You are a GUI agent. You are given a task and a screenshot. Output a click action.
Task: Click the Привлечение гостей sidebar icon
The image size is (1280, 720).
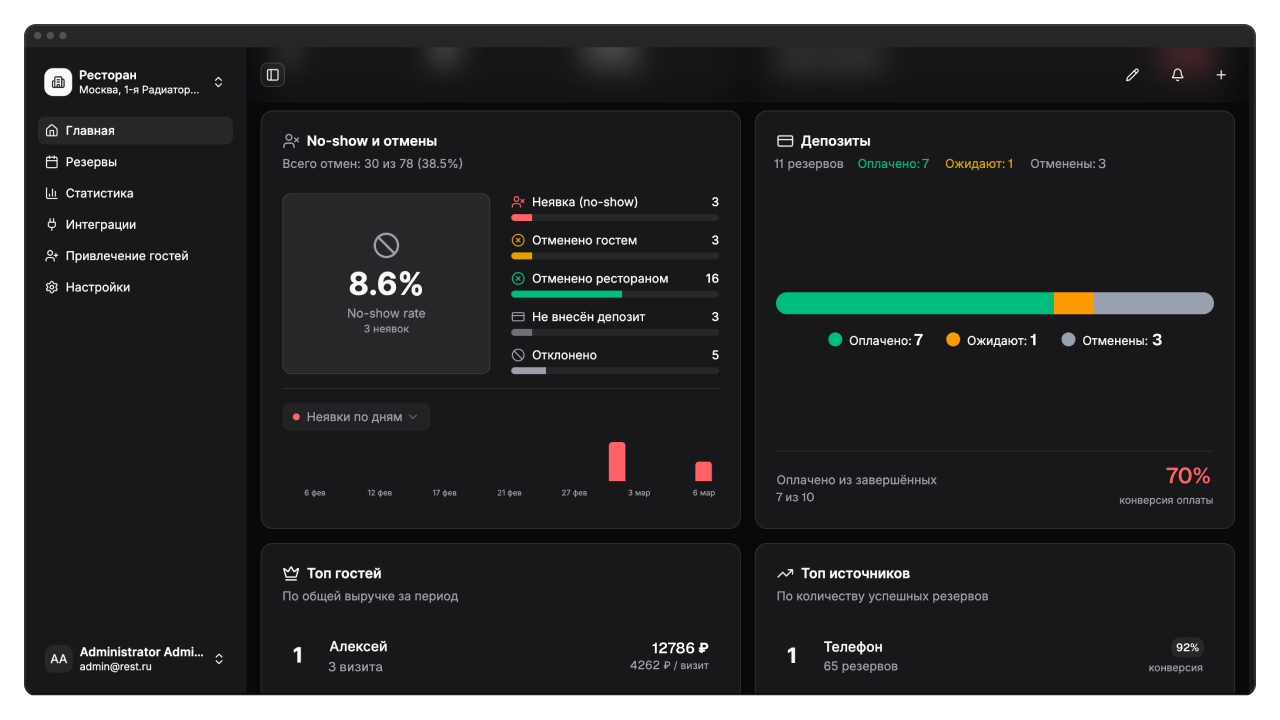tap(53, 255)
